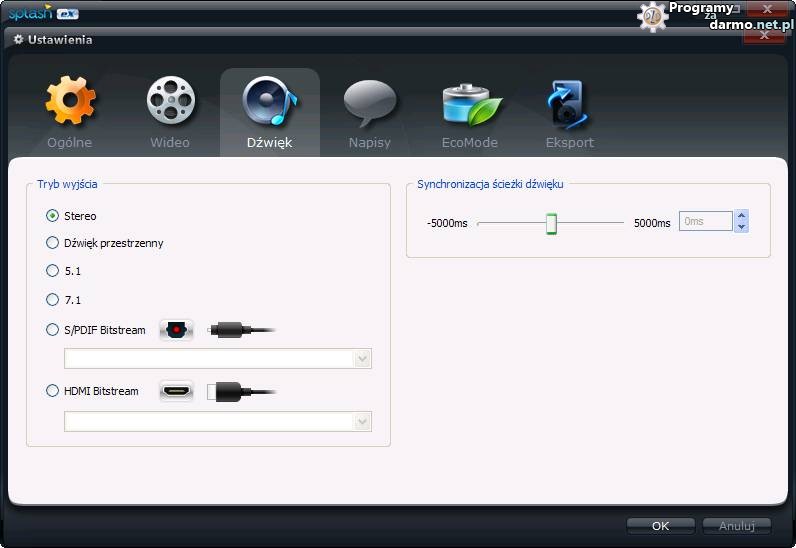Click the audio synchronization slider handle
This screenshot has height=548, width=796.
(x=551, y=223)
